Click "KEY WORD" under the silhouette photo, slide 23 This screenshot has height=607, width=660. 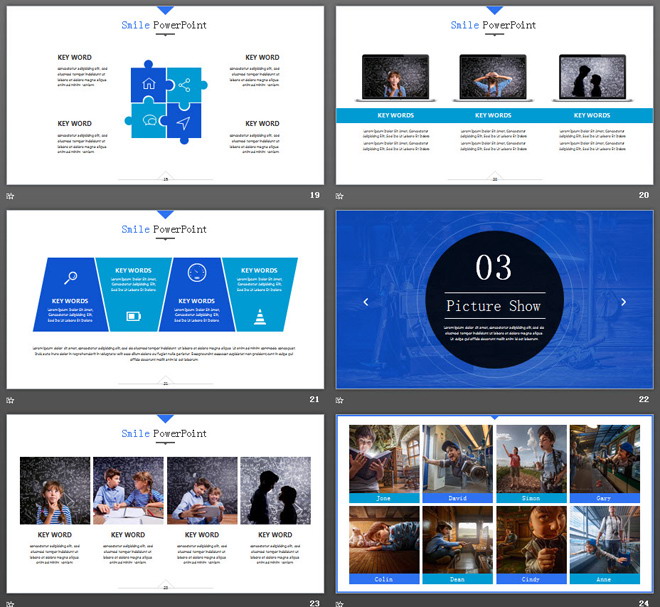click(x=275, y=535)
